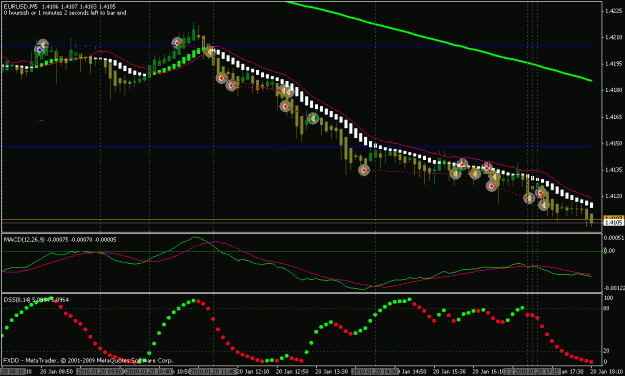625x376 pixels.
Task: Click the 1.4180 price axis label
Action: click(x=614, y=90)
